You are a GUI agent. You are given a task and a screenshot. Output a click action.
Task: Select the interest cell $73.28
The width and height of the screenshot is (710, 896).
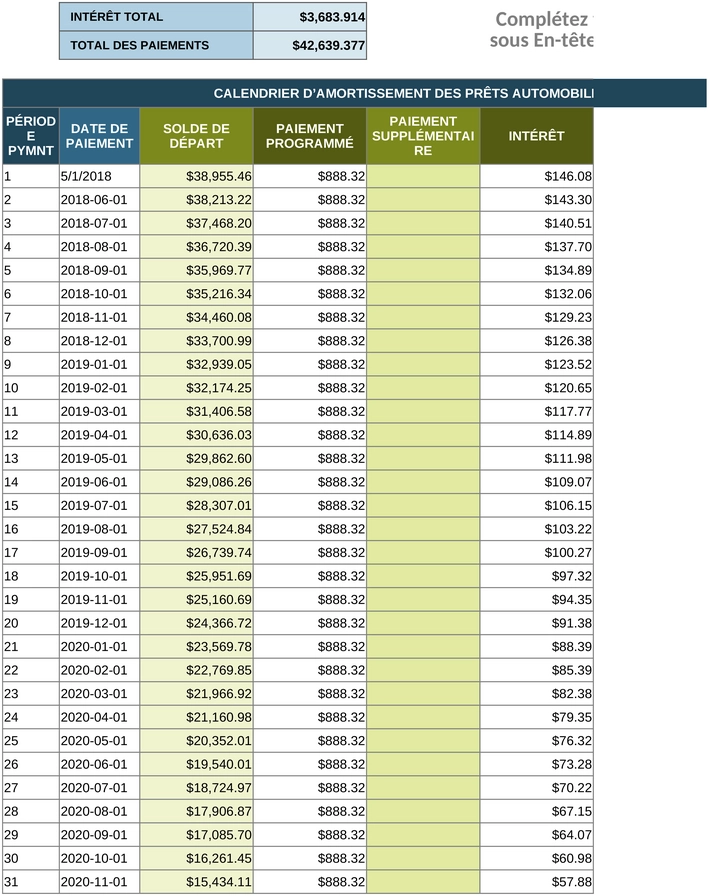point(536,764)
